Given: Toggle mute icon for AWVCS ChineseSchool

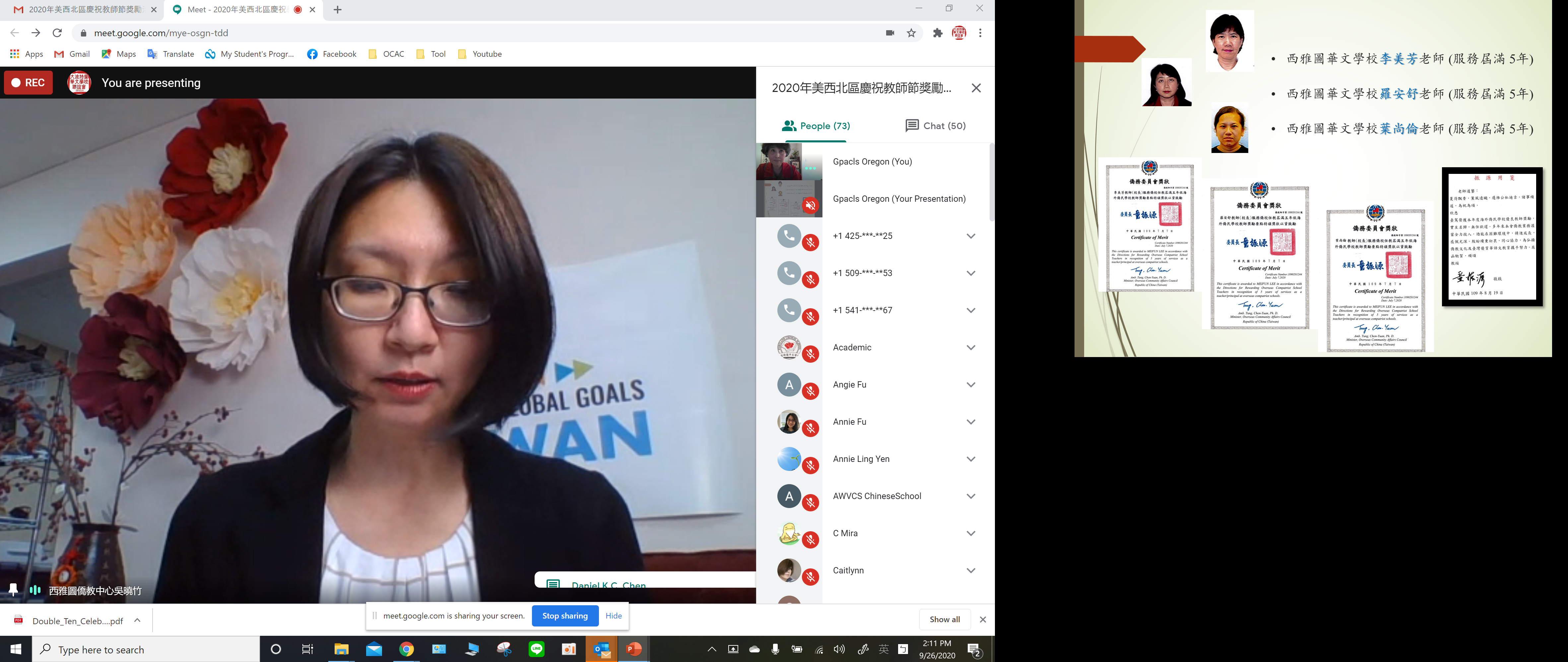Looking at the screenshot, I should pyautogui.click(x=810, y=503).
